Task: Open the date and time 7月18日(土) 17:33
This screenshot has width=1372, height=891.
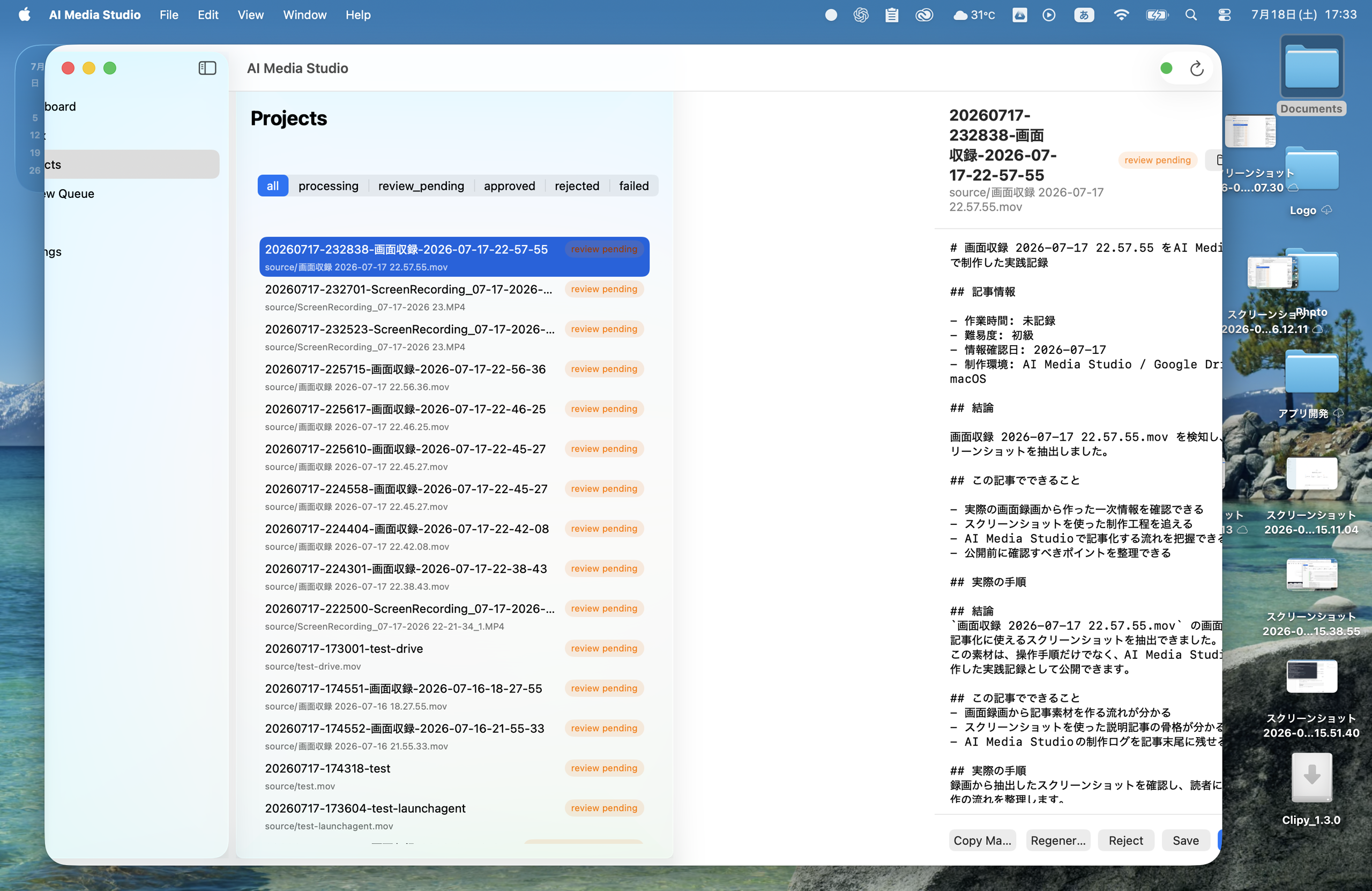Action: (1304, 15)
